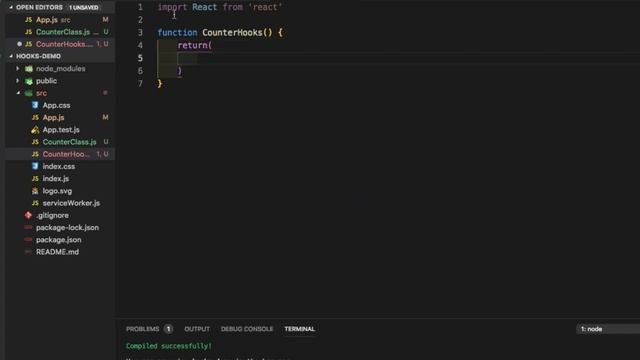This screenshot has width=640, height=360.
Task: Click the file icon beside README.md
Action: [28, 252]
